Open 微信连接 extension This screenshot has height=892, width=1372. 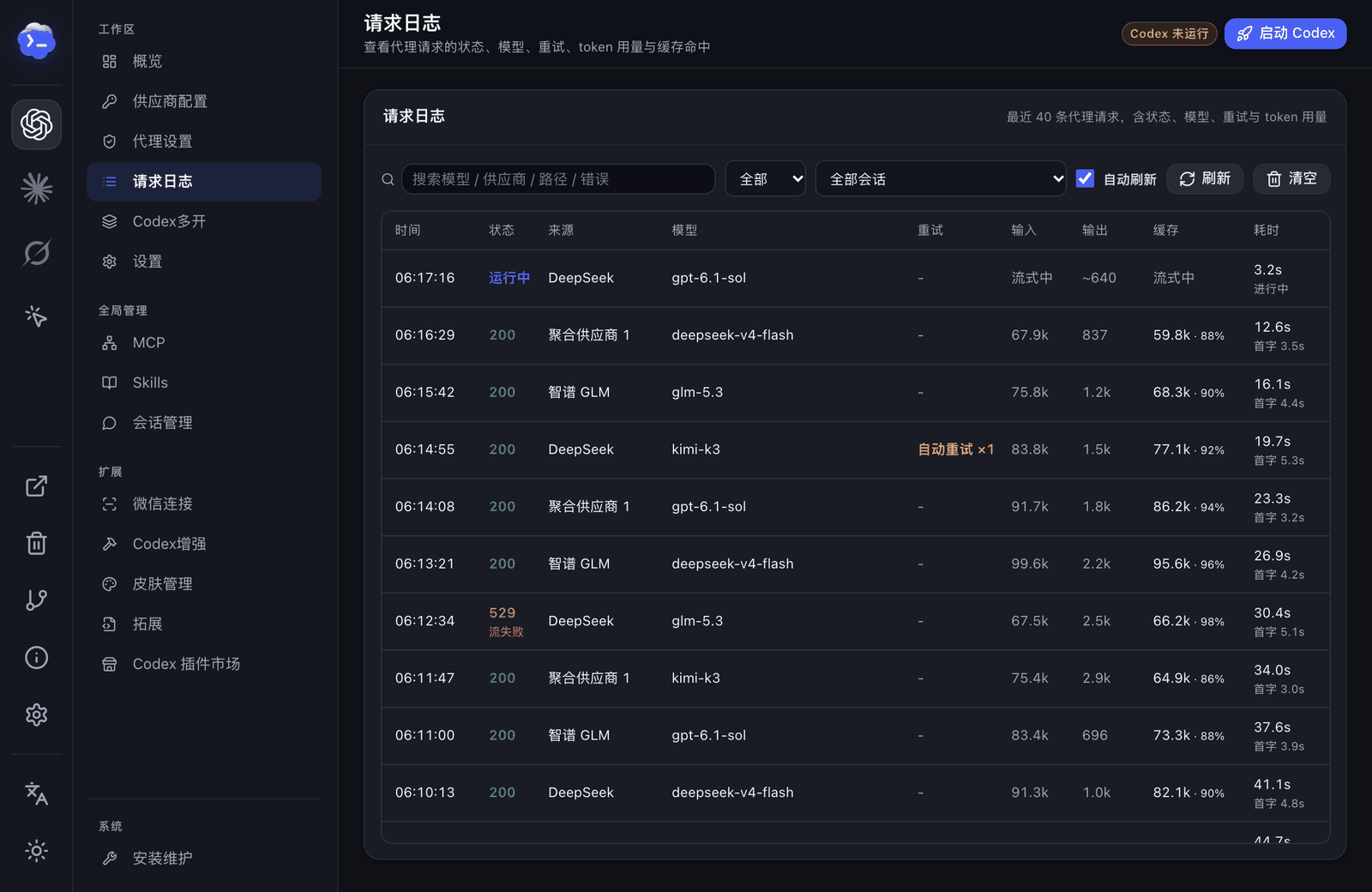204,504
